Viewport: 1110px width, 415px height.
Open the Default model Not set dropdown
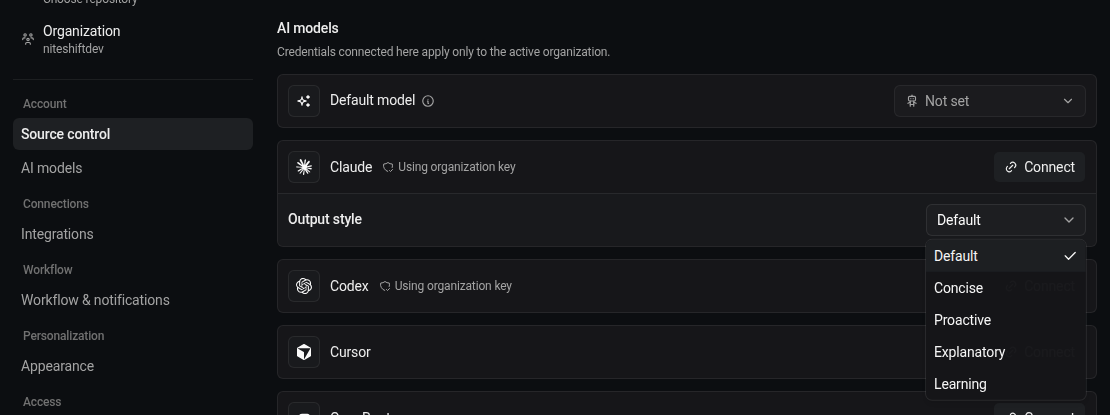(x=990, y=101)
